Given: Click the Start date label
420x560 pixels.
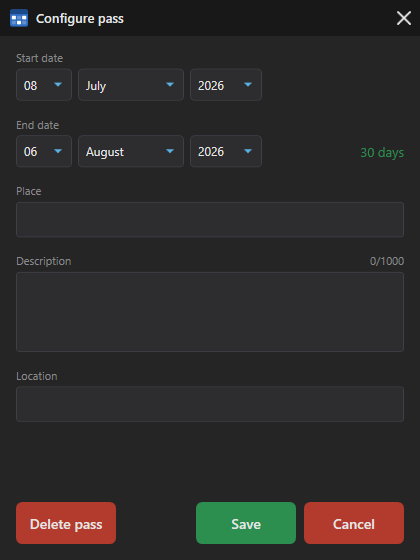Looking at the screenshot, I should pyautogui.click(x=39, y=58).
